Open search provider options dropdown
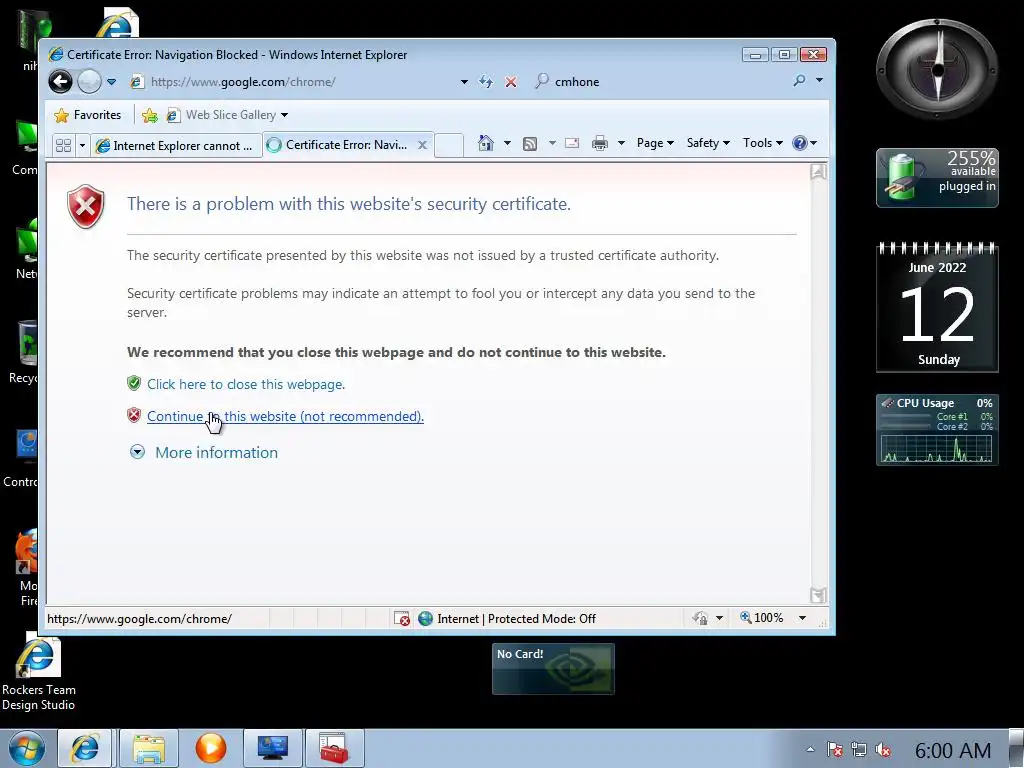1024x768 pixels. tap(819, 80)
